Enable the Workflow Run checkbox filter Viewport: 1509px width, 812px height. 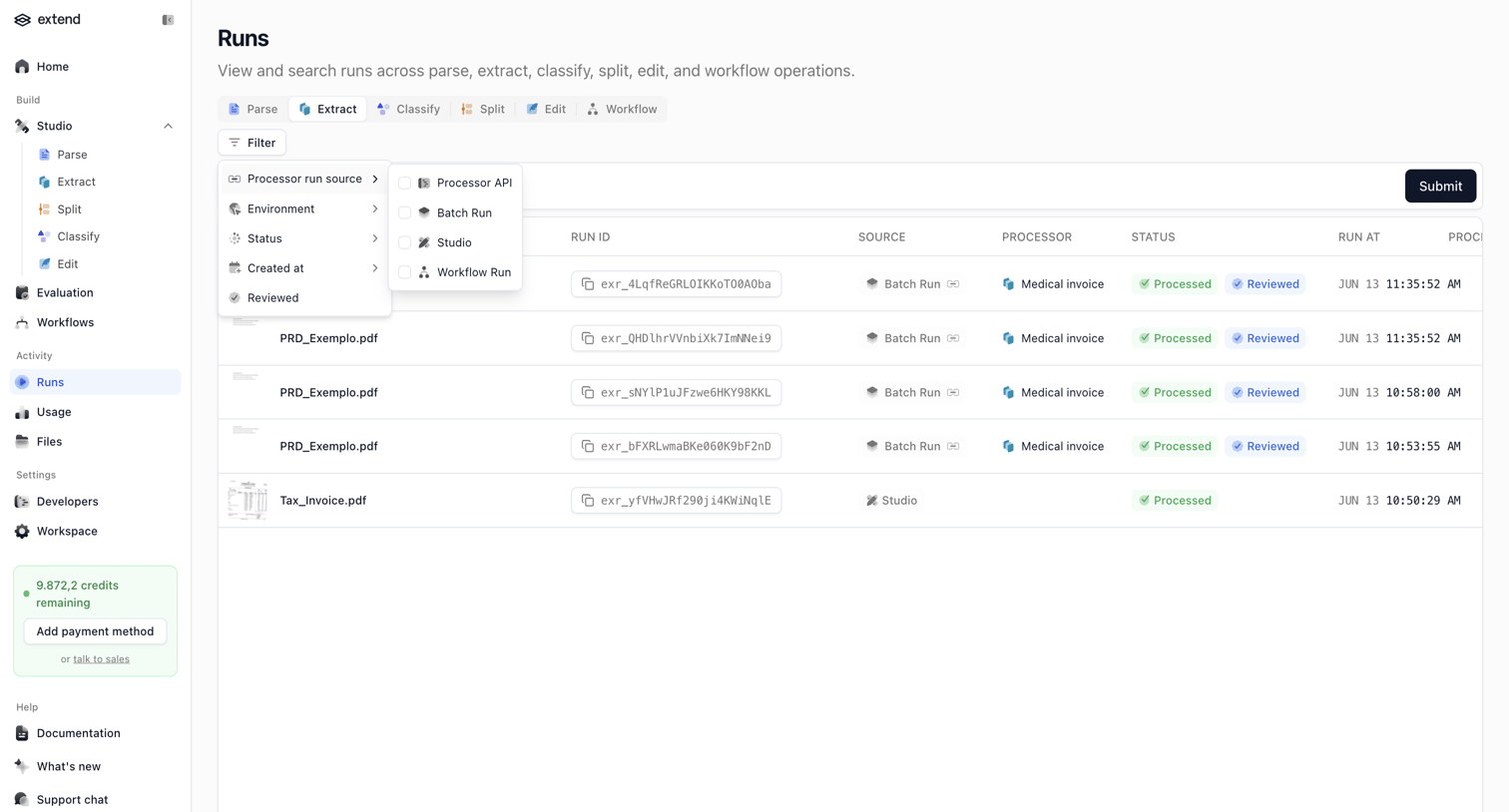coord(404,272)
